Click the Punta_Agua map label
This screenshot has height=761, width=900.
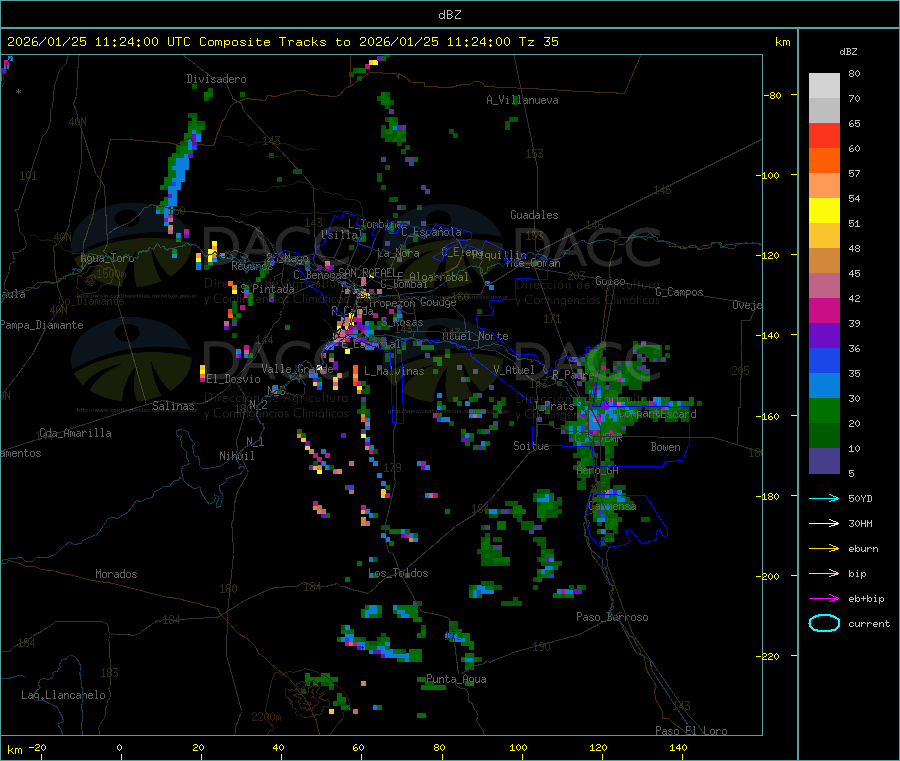[456, 679]
